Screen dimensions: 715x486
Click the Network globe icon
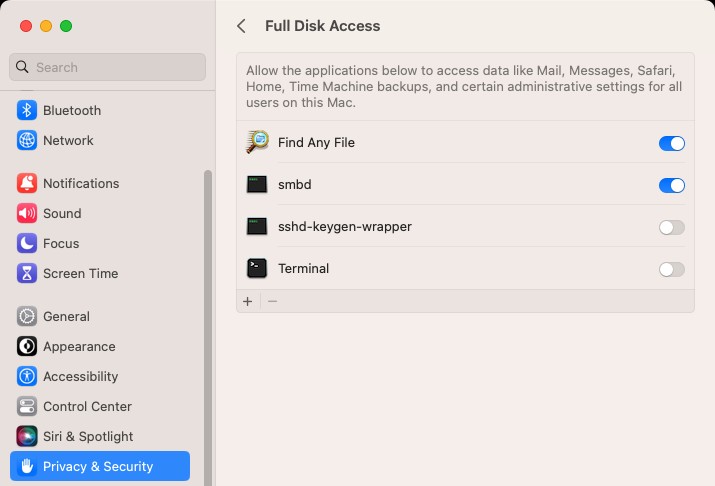27,140
